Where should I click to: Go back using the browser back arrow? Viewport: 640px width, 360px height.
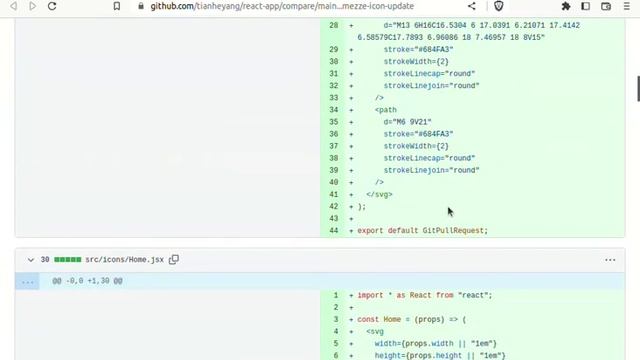[x=13, y=6]
